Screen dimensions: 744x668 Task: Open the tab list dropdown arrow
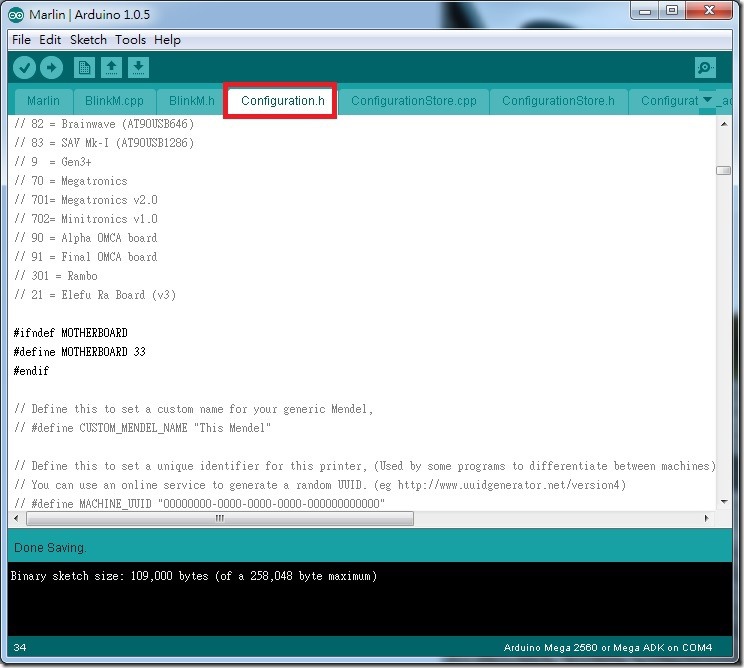point(707,100)
